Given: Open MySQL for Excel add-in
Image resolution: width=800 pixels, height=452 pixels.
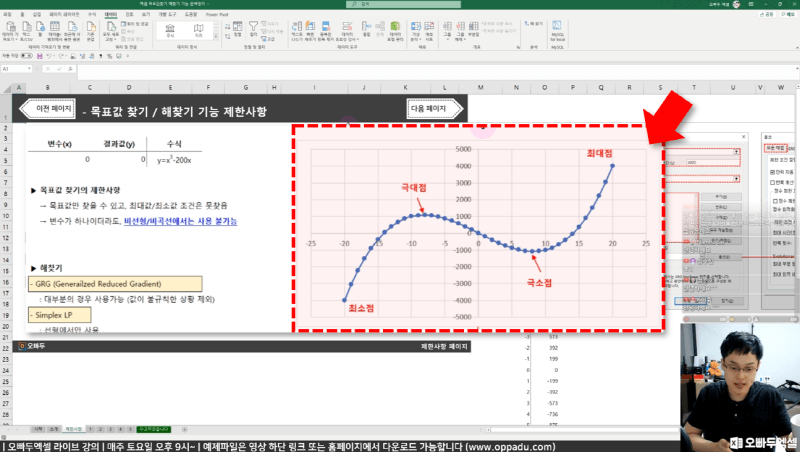Looking at the screenshot, I should point(557,31).
